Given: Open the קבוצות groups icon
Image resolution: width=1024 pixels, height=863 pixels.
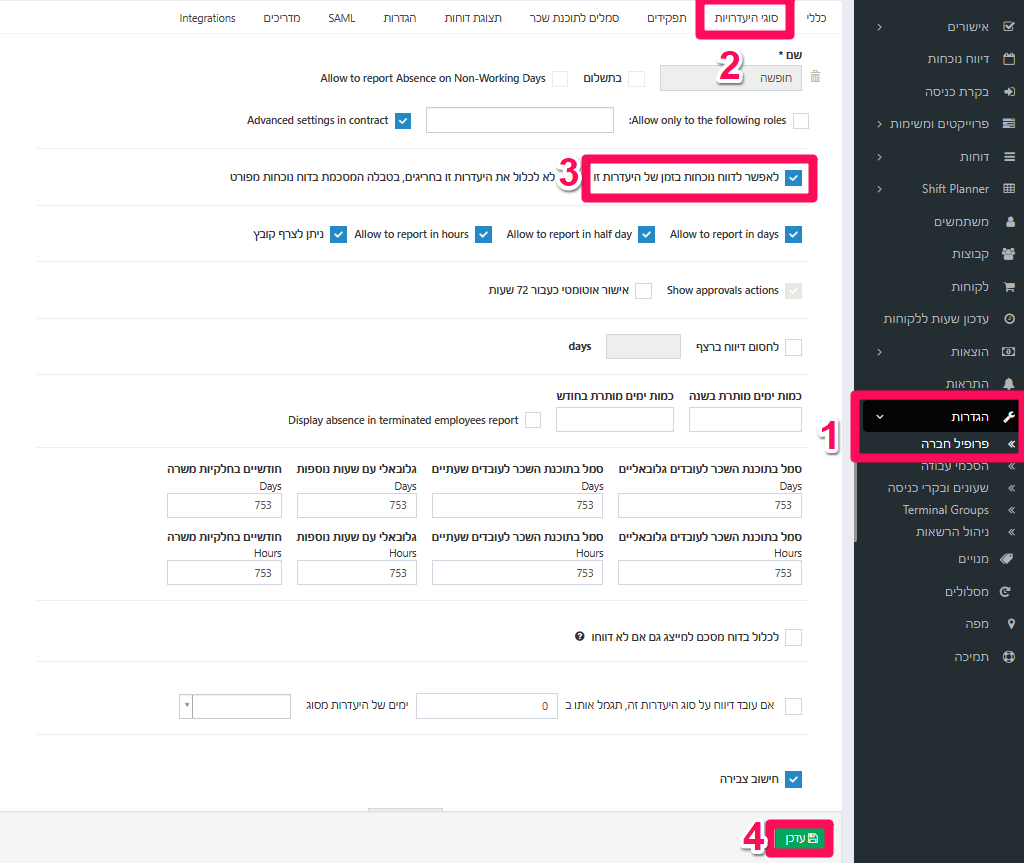Looking at the screenshot, I should pyautogui.click(x=1008, y=253).
